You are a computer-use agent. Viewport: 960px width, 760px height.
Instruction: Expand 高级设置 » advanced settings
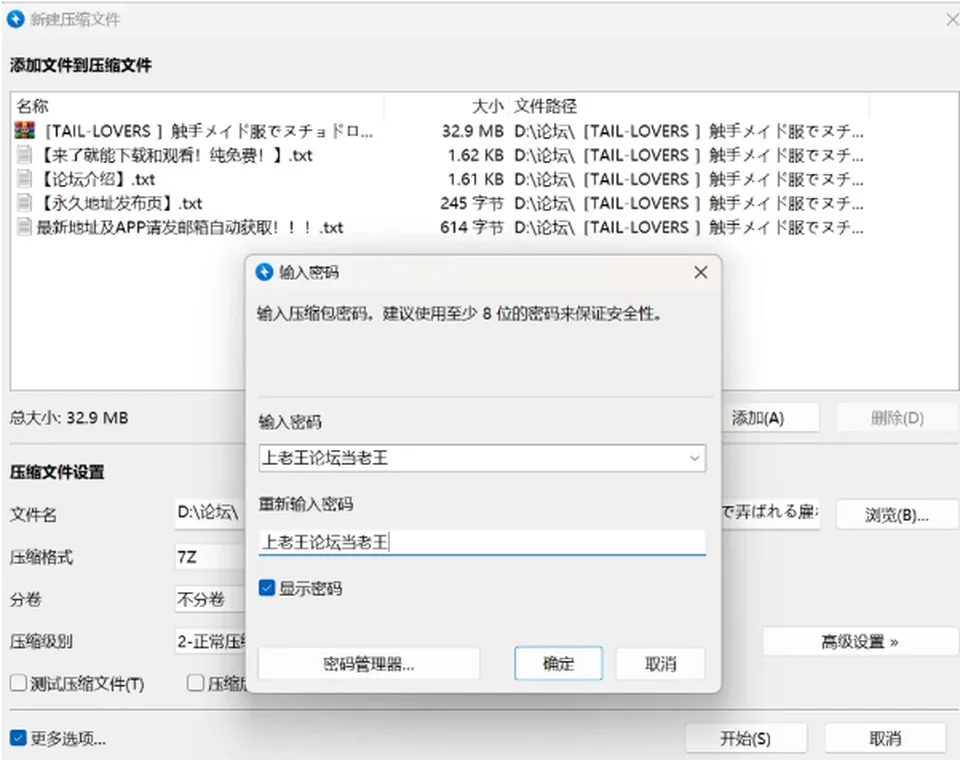coord(860,642)
